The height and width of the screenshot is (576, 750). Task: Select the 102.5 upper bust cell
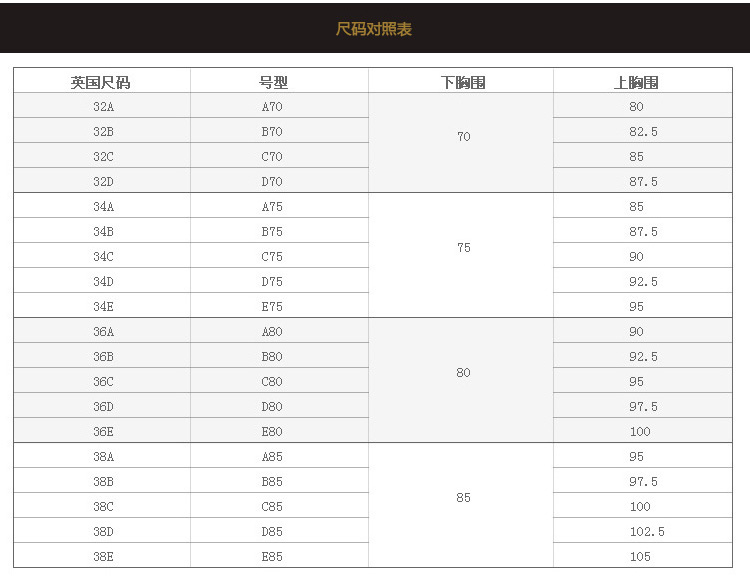tap(646, 531)
